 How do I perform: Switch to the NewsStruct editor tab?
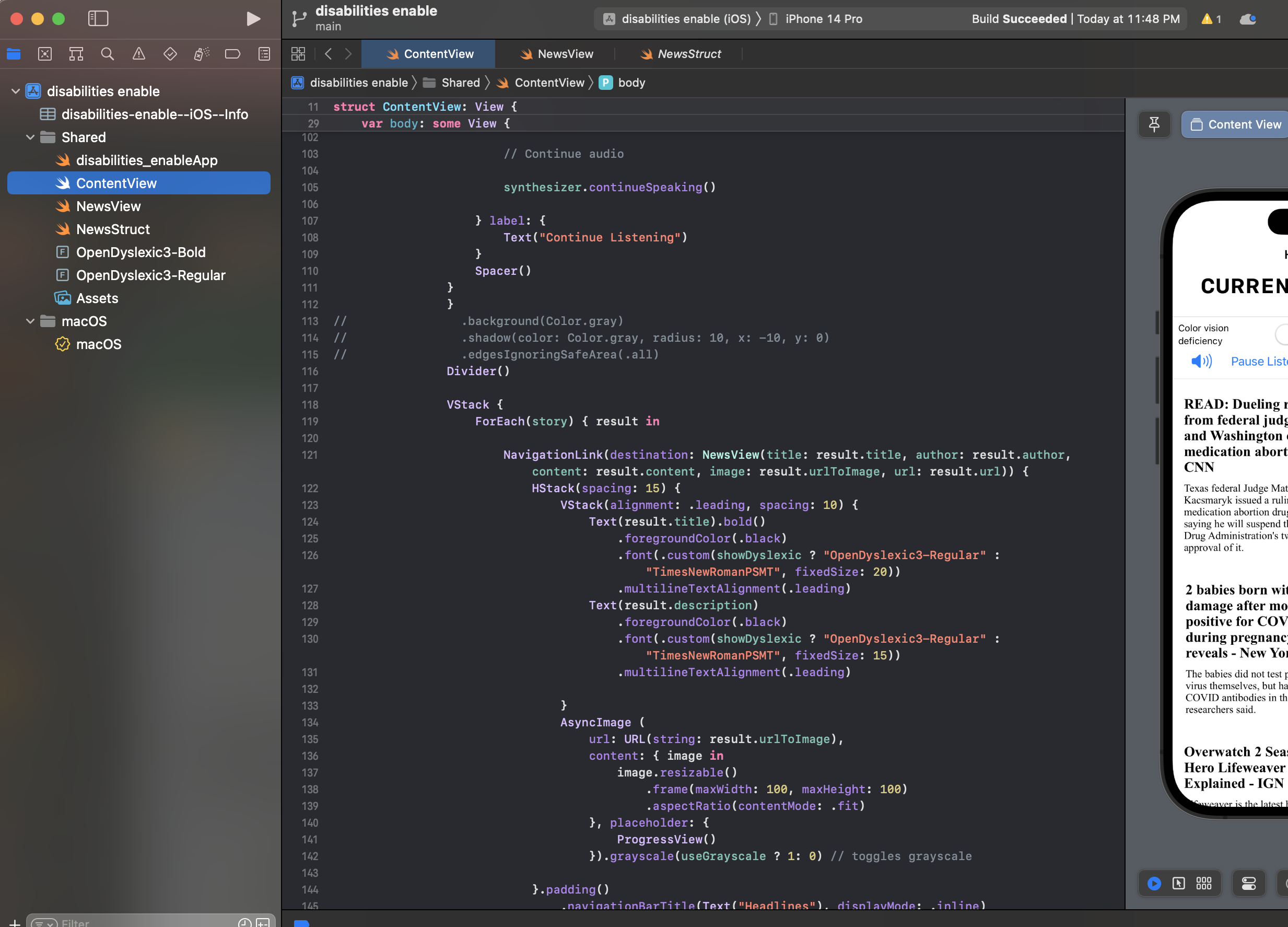[681, 54]
